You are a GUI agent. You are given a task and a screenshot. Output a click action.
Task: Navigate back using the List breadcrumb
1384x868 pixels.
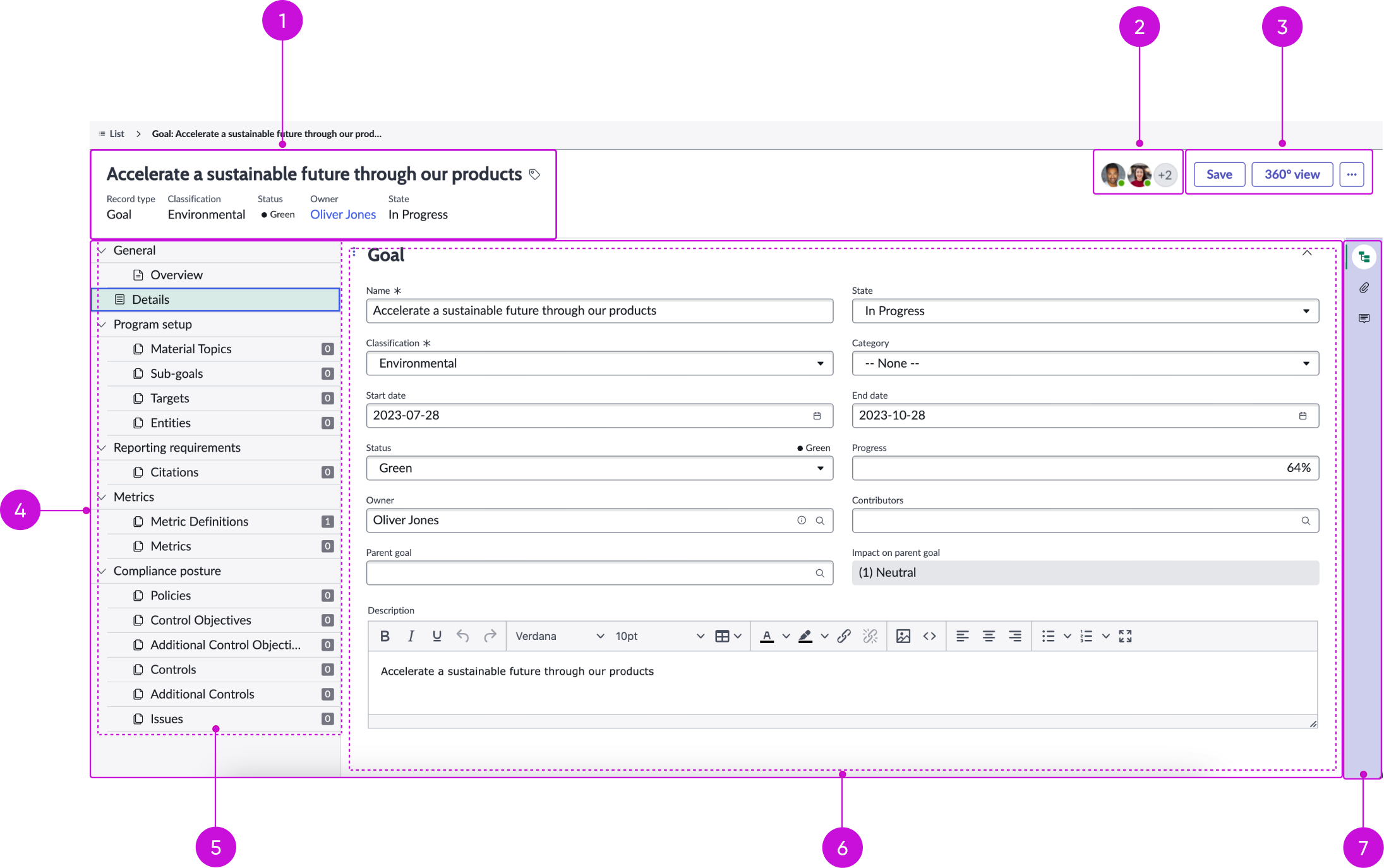point(117,133)
